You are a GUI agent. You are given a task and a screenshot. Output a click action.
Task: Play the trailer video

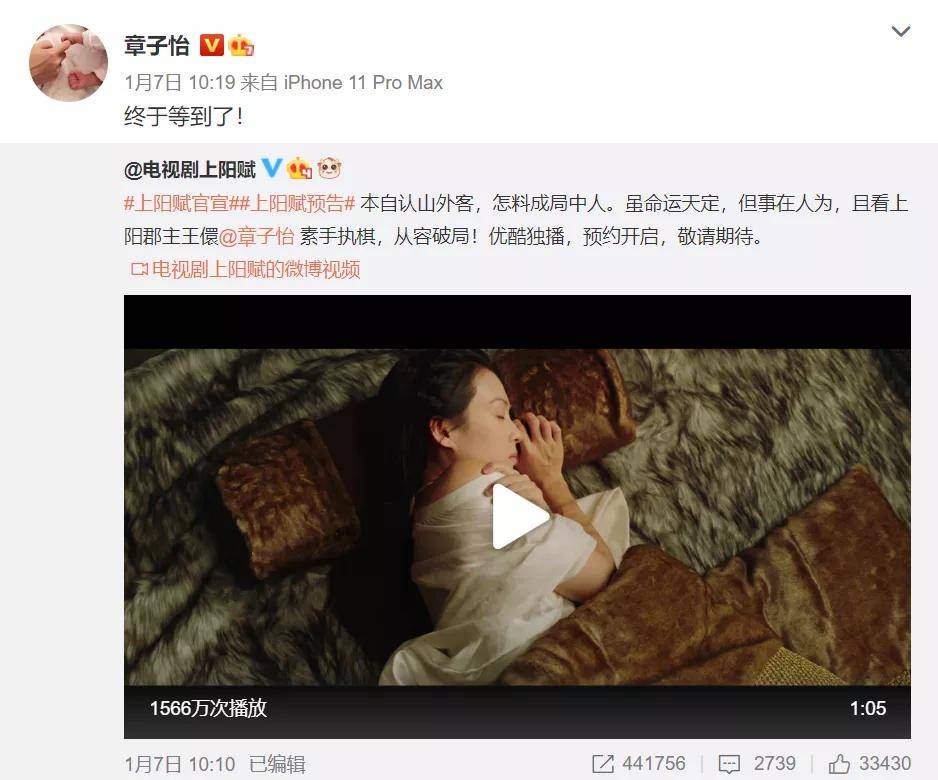[518, 517]
